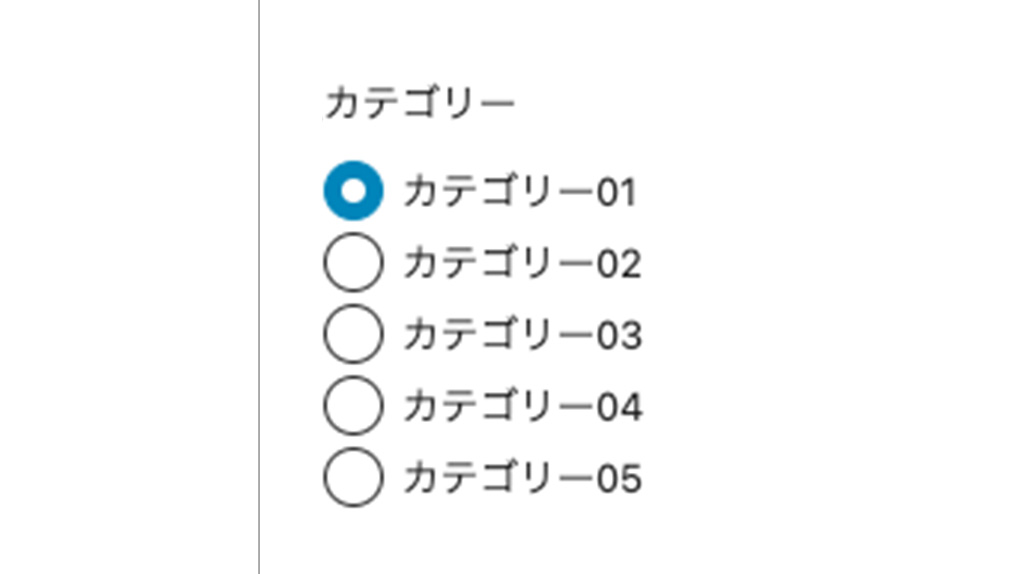Choose the カテゴリー02 radio button

click(353, 263)
